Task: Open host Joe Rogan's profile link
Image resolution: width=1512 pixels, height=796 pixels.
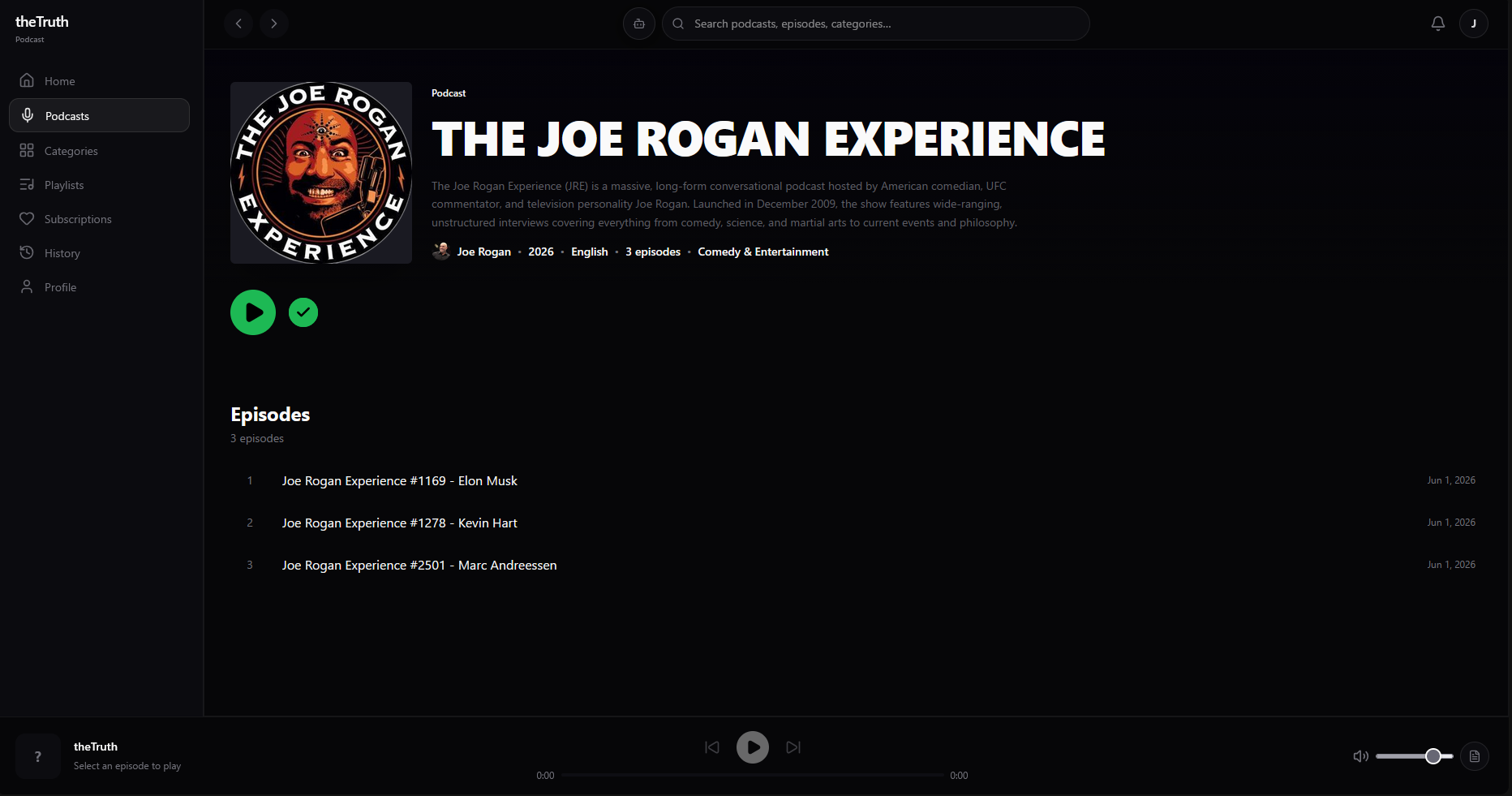Action: coord(484,252)
